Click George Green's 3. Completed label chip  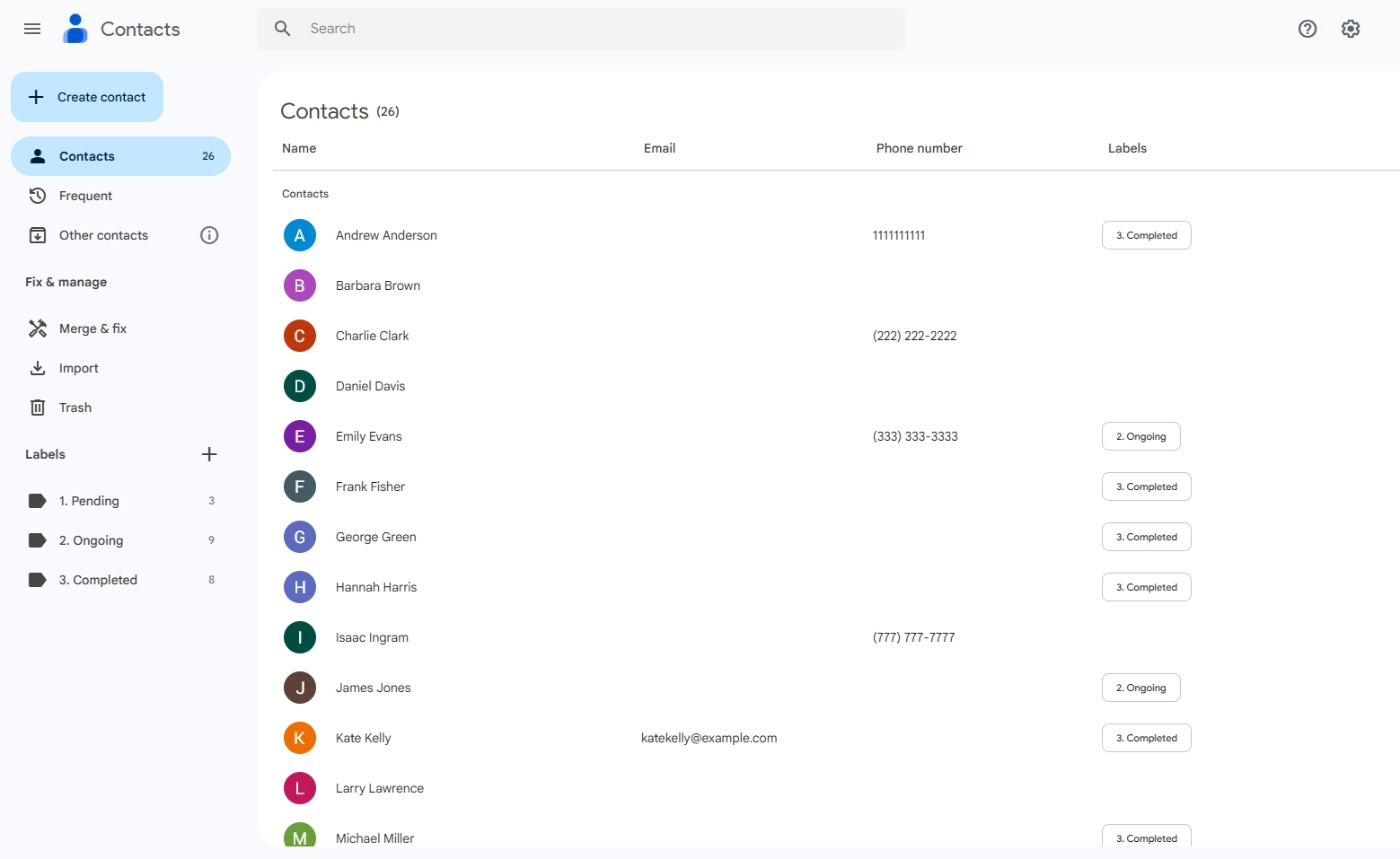pyautogui.click(x=1147, y=537)
